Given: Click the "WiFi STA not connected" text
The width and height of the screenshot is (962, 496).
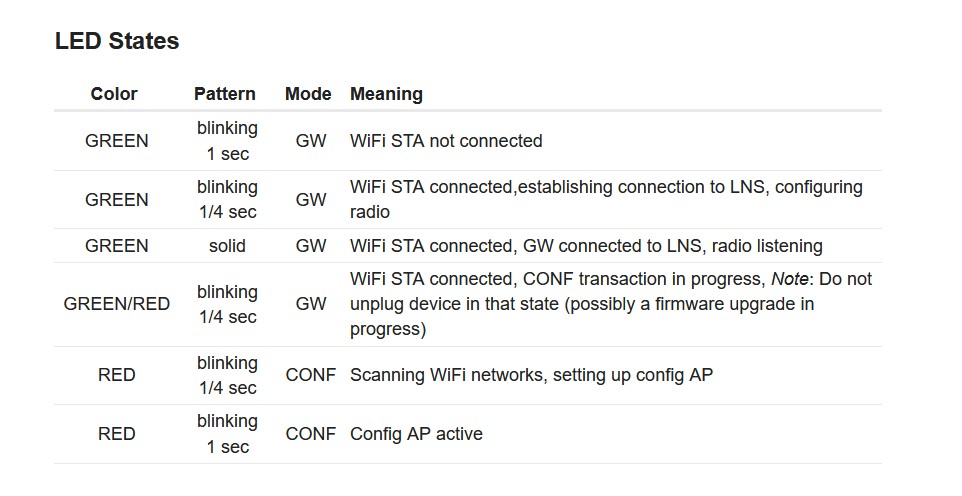Looking at the screenshot, I should coord(446,141).
